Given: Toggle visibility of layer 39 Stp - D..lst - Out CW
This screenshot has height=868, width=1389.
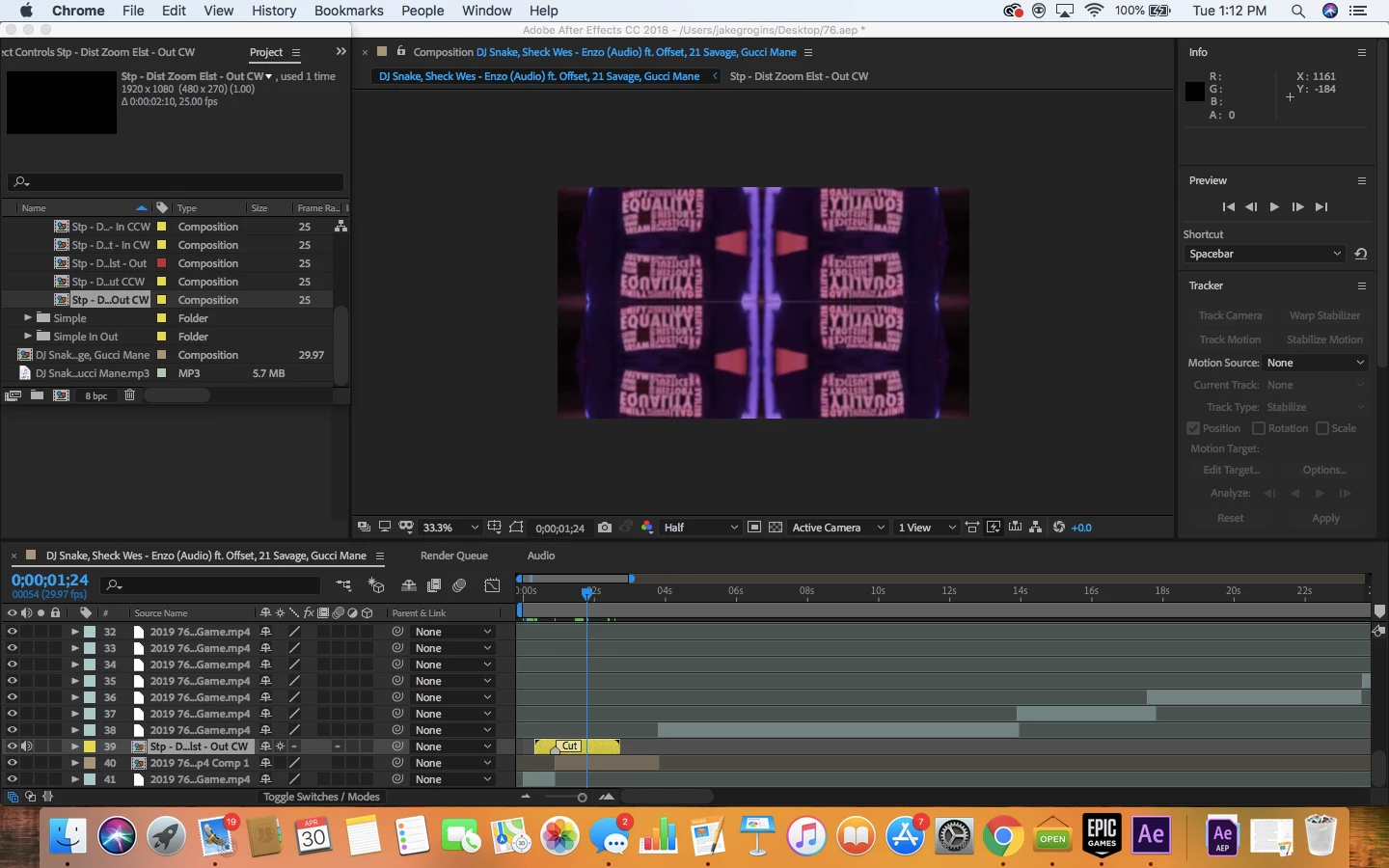Looking at the screenshot, I should coord(12,746).
